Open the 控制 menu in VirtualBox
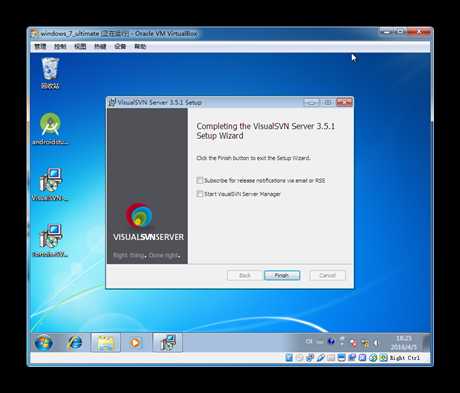Image resolution: width=460 pixels, height=393 pixels. 60,46
